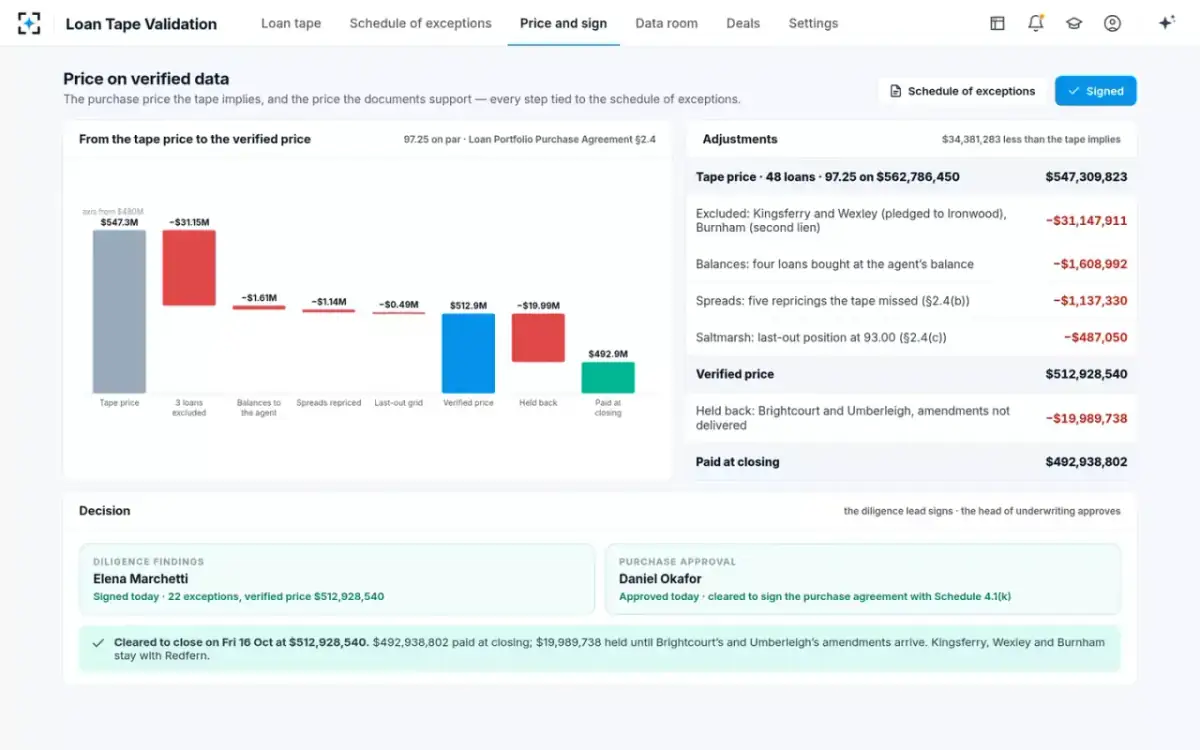Click Balances: four loans bought row text

[x=835, y=264]
